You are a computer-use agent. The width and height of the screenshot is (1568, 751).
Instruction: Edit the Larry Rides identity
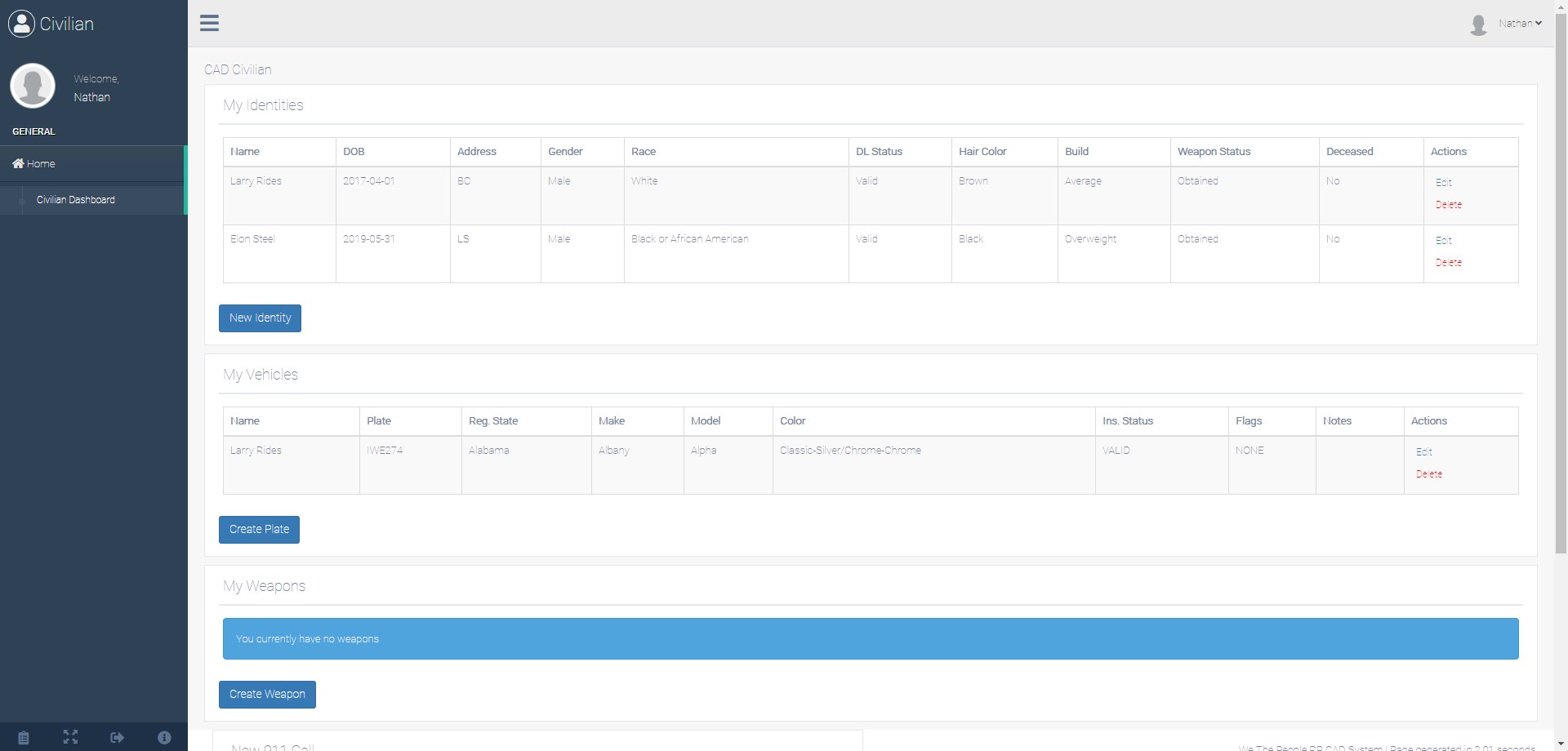(x=1443, y=183)
